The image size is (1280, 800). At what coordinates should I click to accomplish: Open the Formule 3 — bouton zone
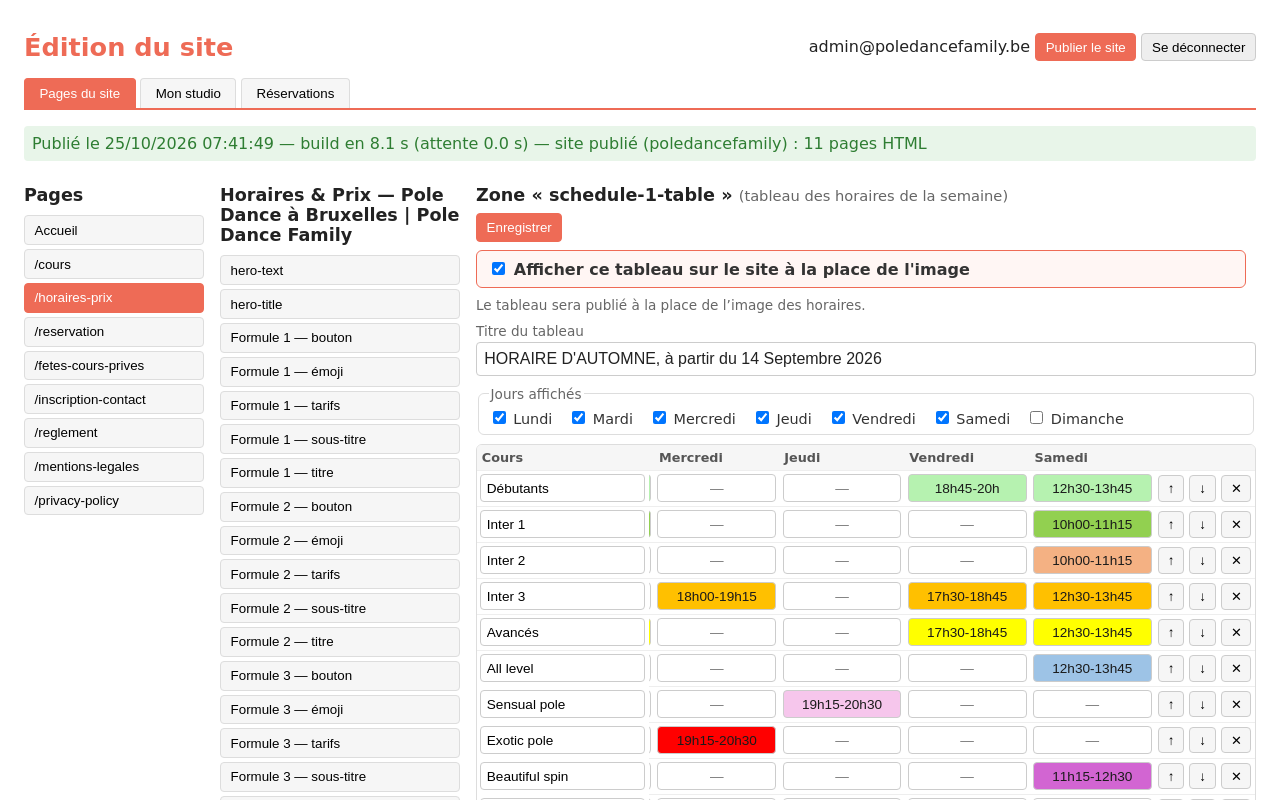point(340,676)
